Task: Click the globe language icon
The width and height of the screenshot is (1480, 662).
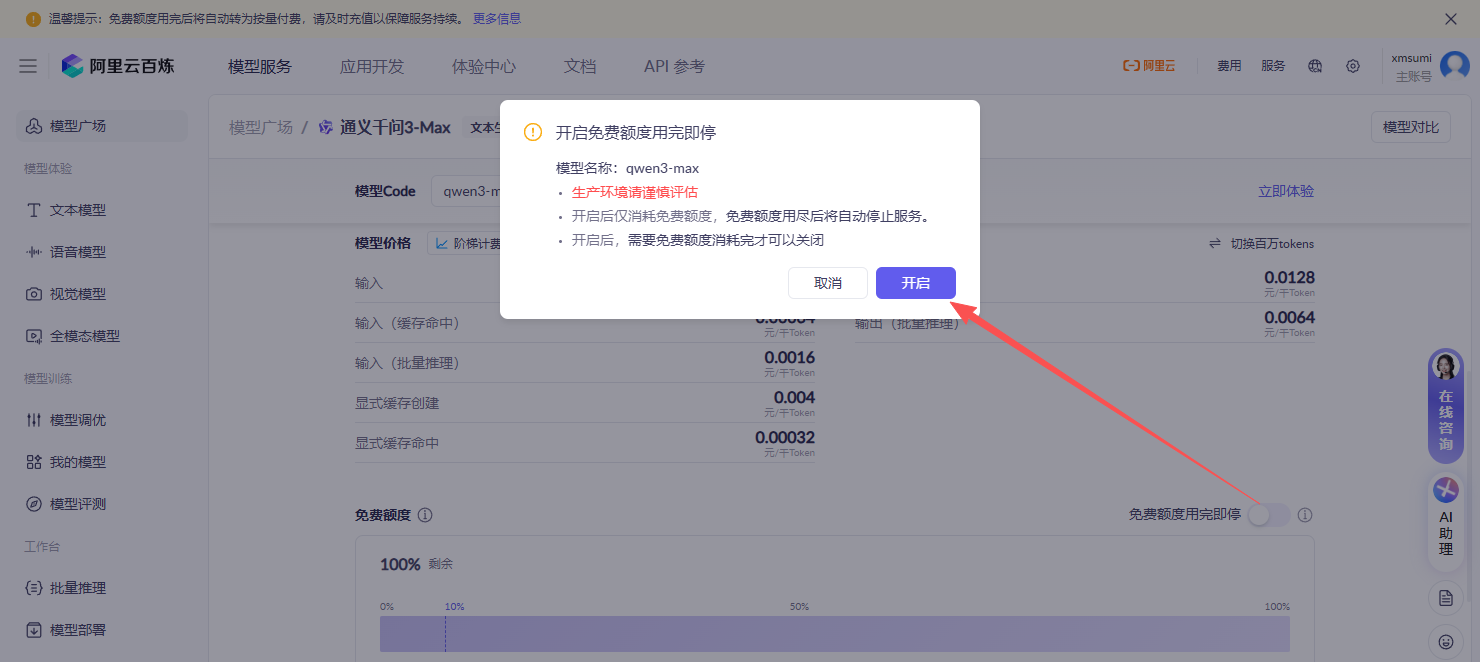Action: pos(1315,66)
